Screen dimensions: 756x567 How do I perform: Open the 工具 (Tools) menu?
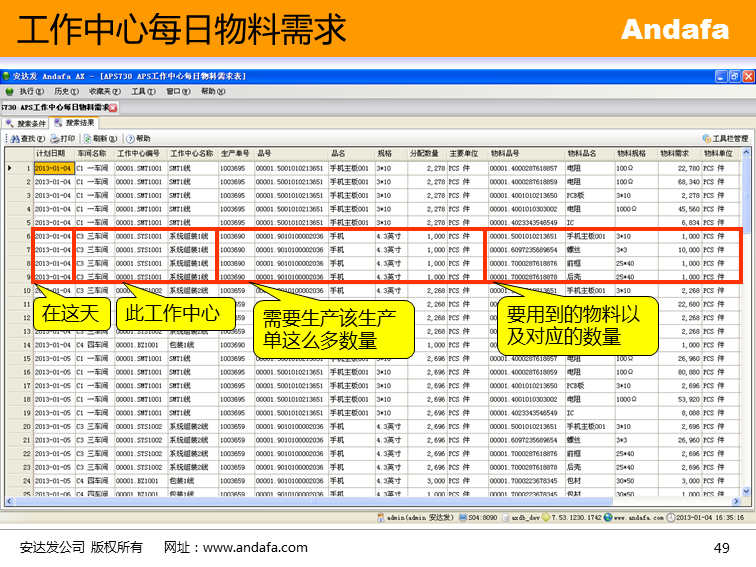coord(143,91)
